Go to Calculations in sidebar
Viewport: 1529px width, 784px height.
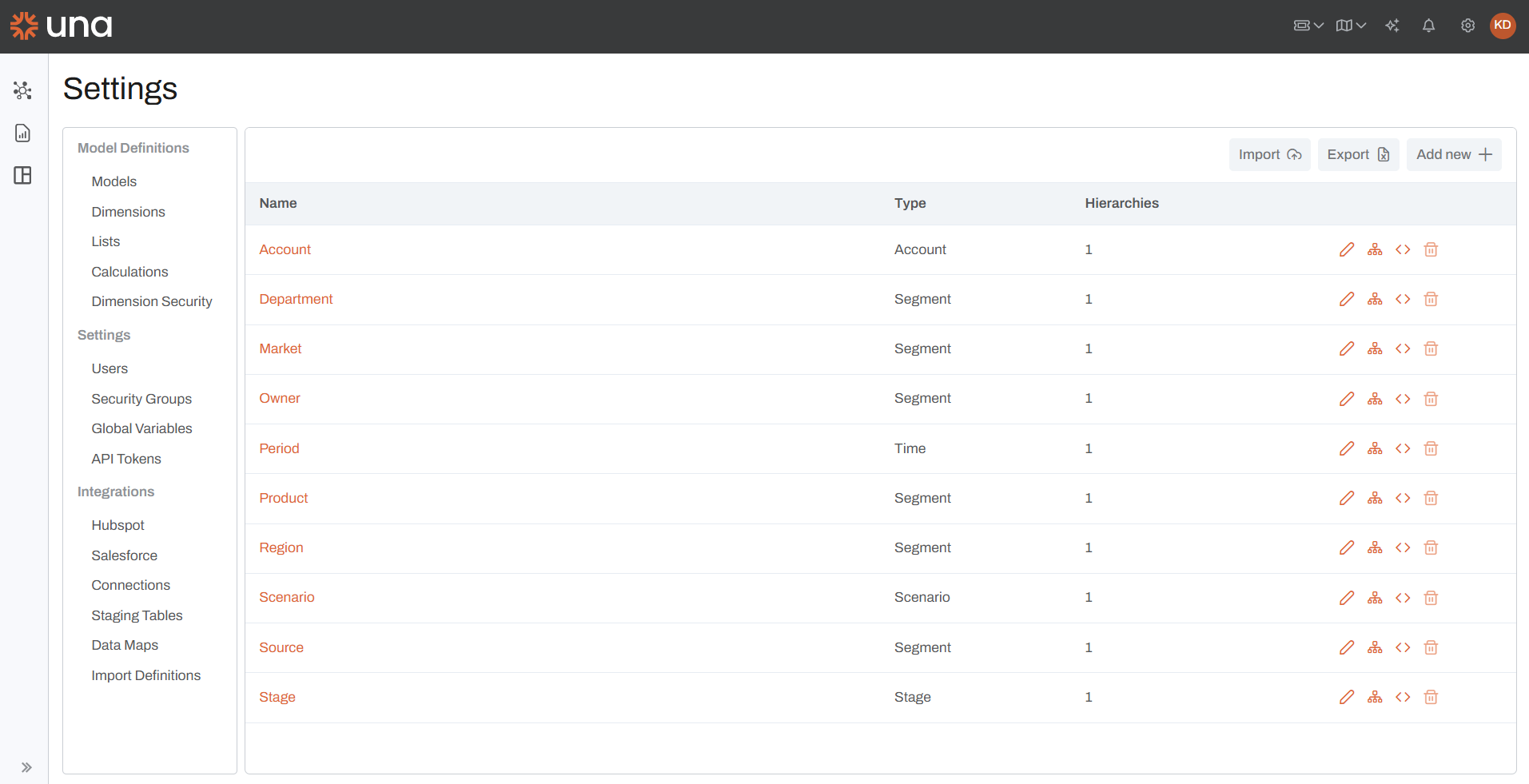pos(129,272)
